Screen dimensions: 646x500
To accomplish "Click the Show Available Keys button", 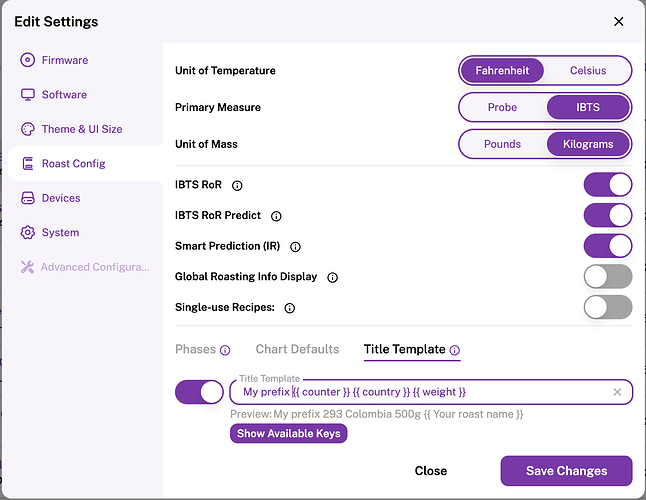I will pos(289,433).
